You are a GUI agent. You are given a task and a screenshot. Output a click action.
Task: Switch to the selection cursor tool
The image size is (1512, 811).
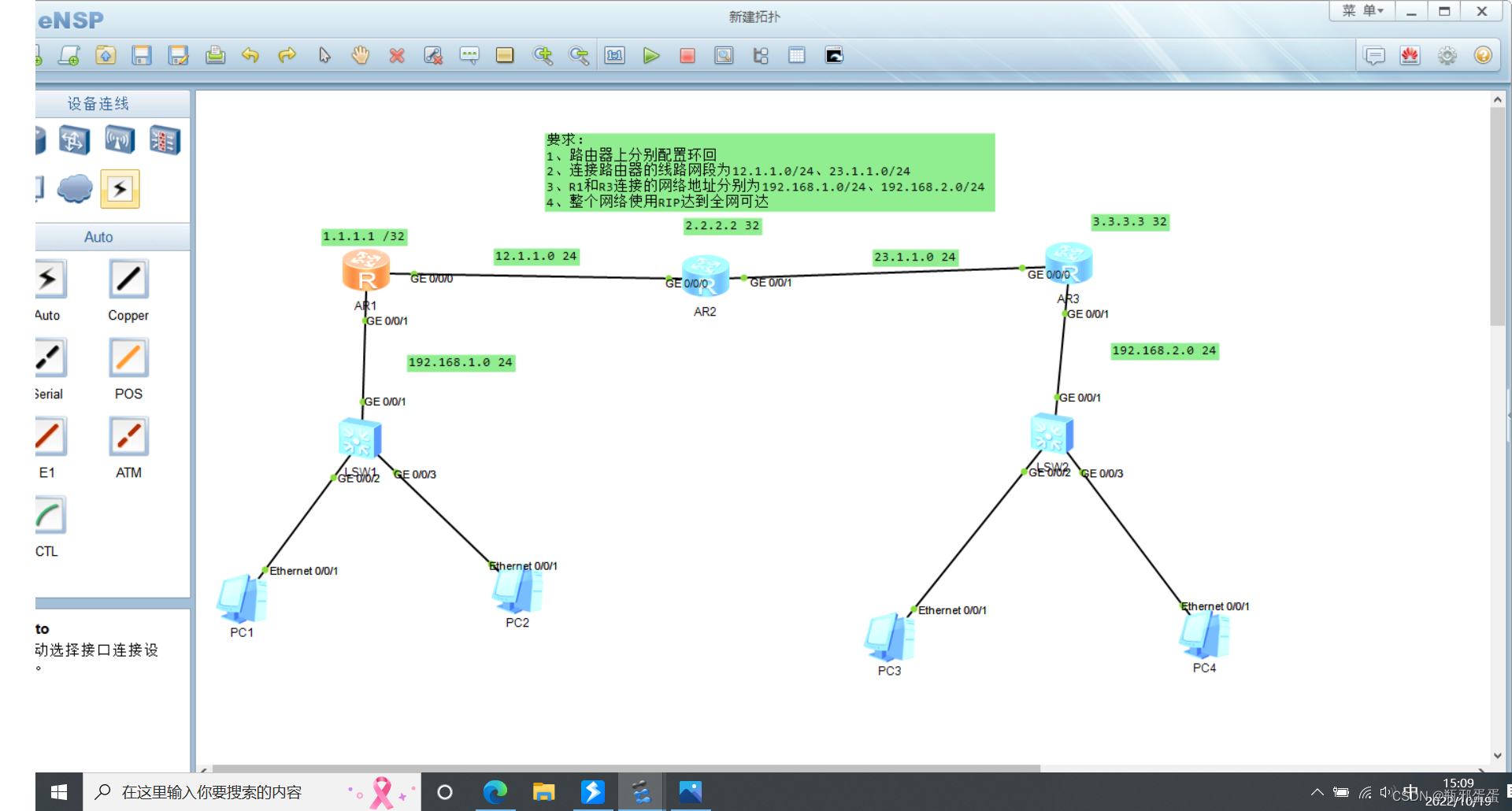323,55
